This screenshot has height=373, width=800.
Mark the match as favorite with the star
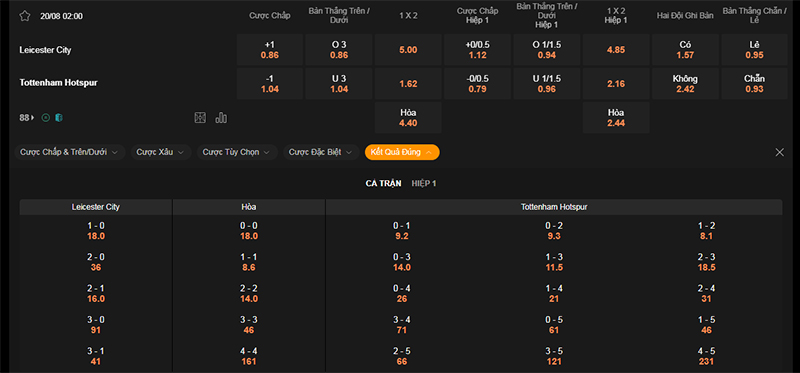click(x=24, y=16)
